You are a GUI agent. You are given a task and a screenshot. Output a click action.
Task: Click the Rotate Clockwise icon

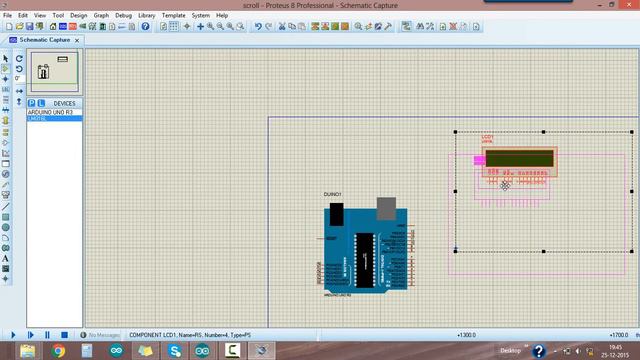[19, 58]
